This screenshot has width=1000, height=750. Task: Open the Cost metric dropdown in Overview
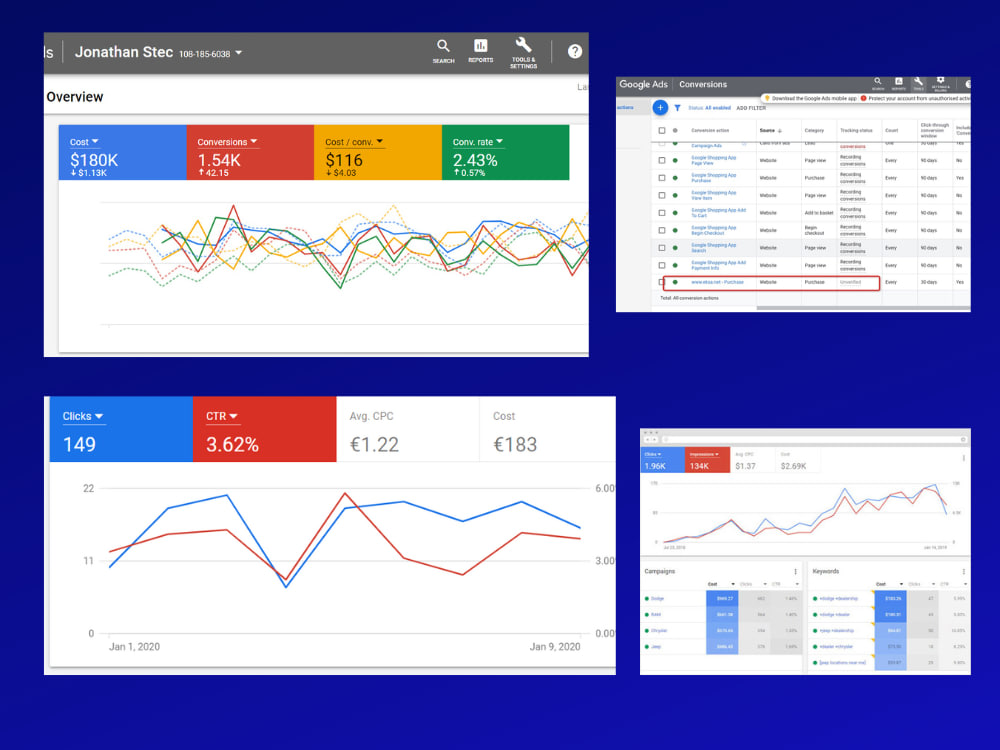point(84,142)
